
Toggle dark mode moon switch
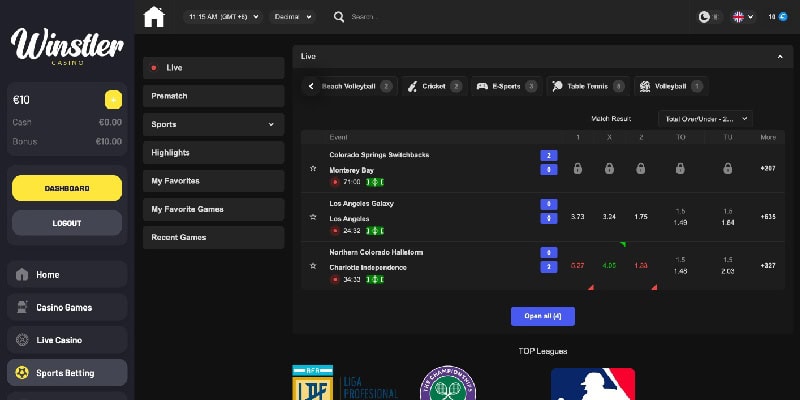(x=710, y=17)
